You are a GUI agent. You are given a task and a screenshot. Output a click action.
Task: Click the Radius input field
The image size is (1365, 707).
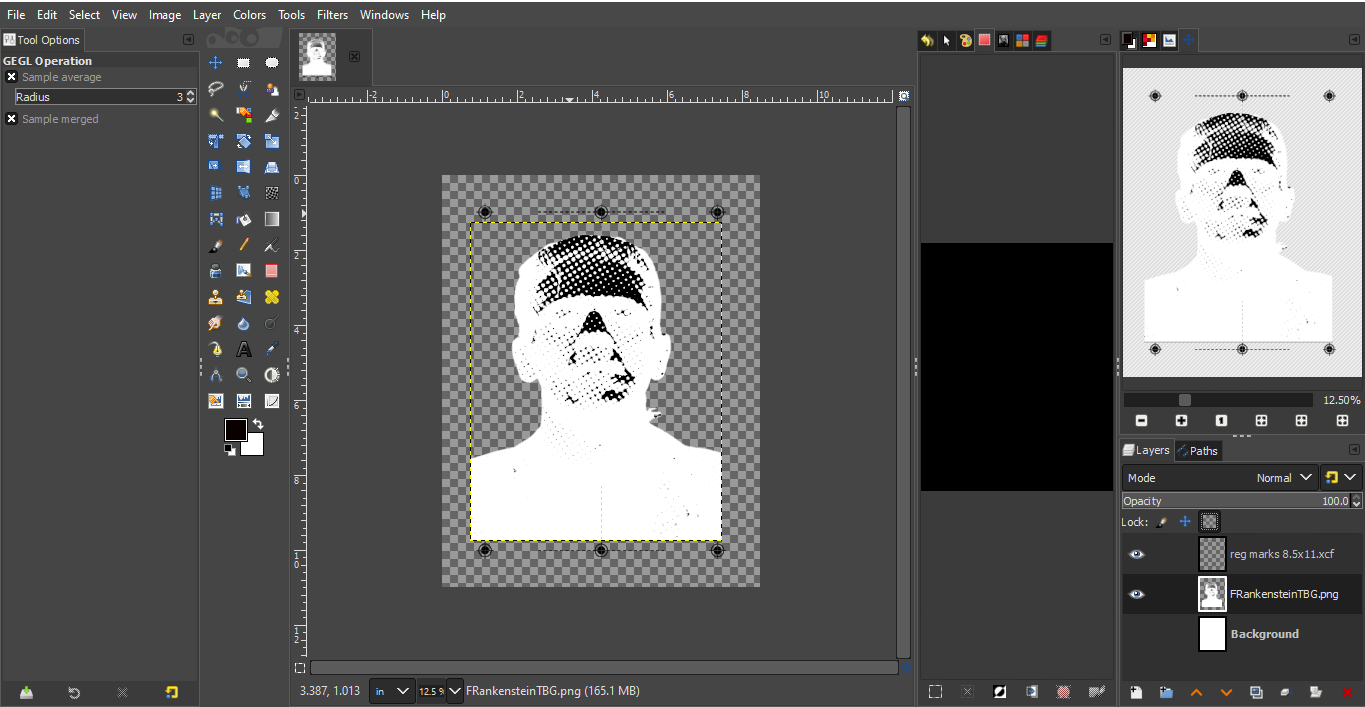point(95,97)
